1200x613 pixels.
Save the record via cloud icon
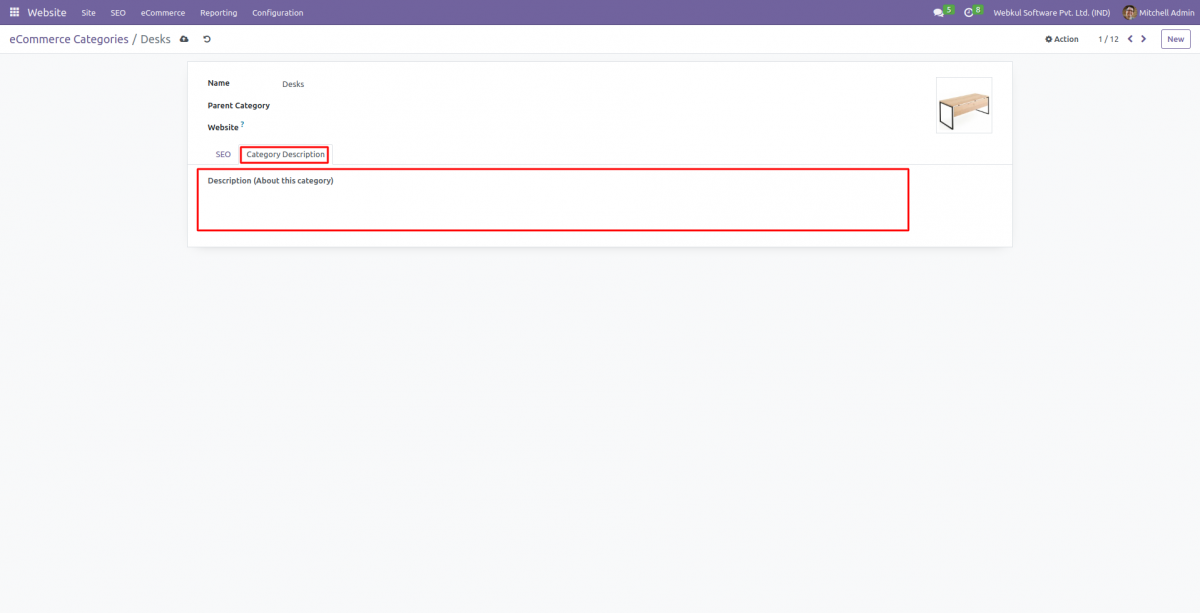[184, 38]
